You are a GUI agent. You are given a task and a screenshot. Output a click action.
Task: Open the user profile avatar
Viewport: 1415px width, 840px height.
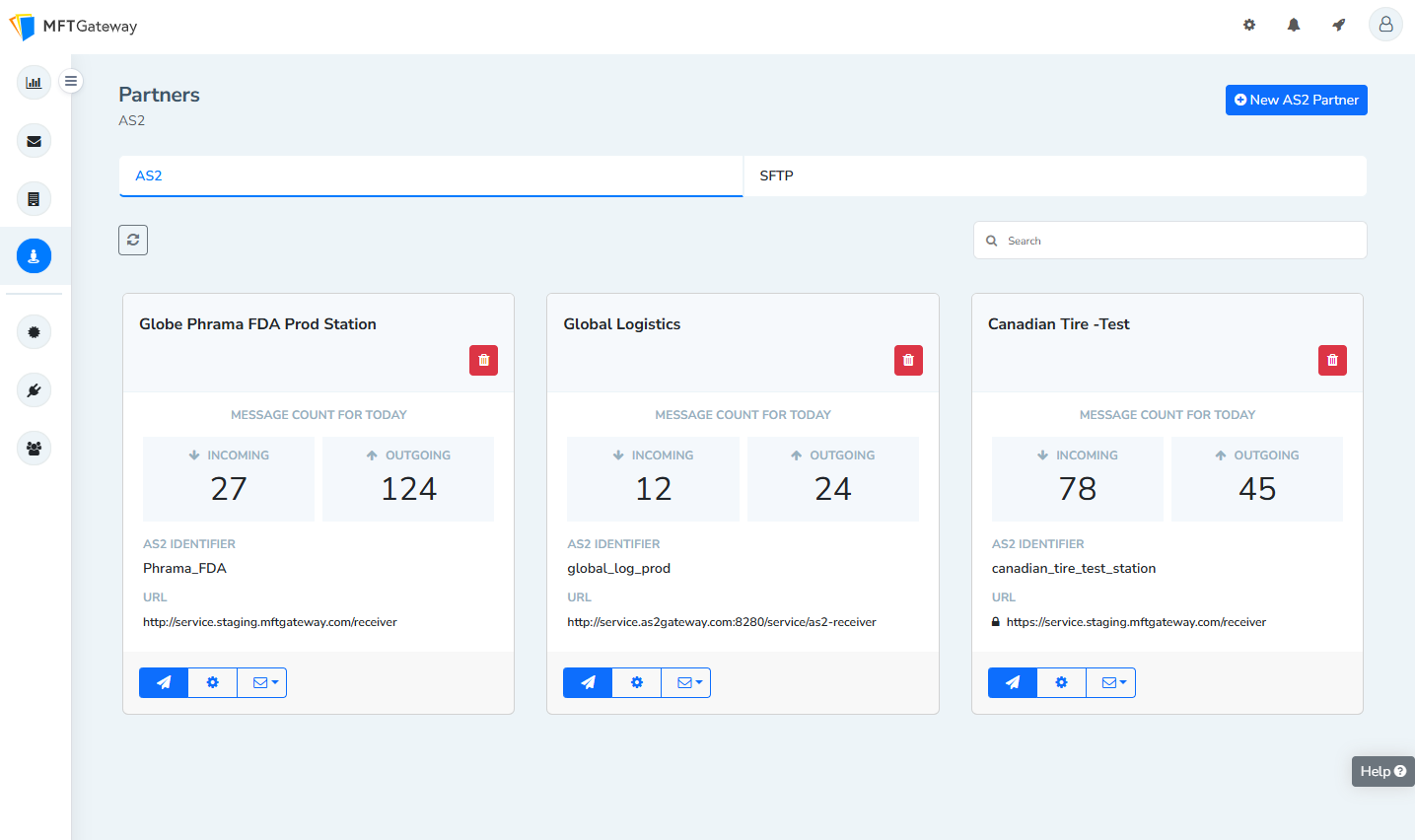[x=1385, y=25]
